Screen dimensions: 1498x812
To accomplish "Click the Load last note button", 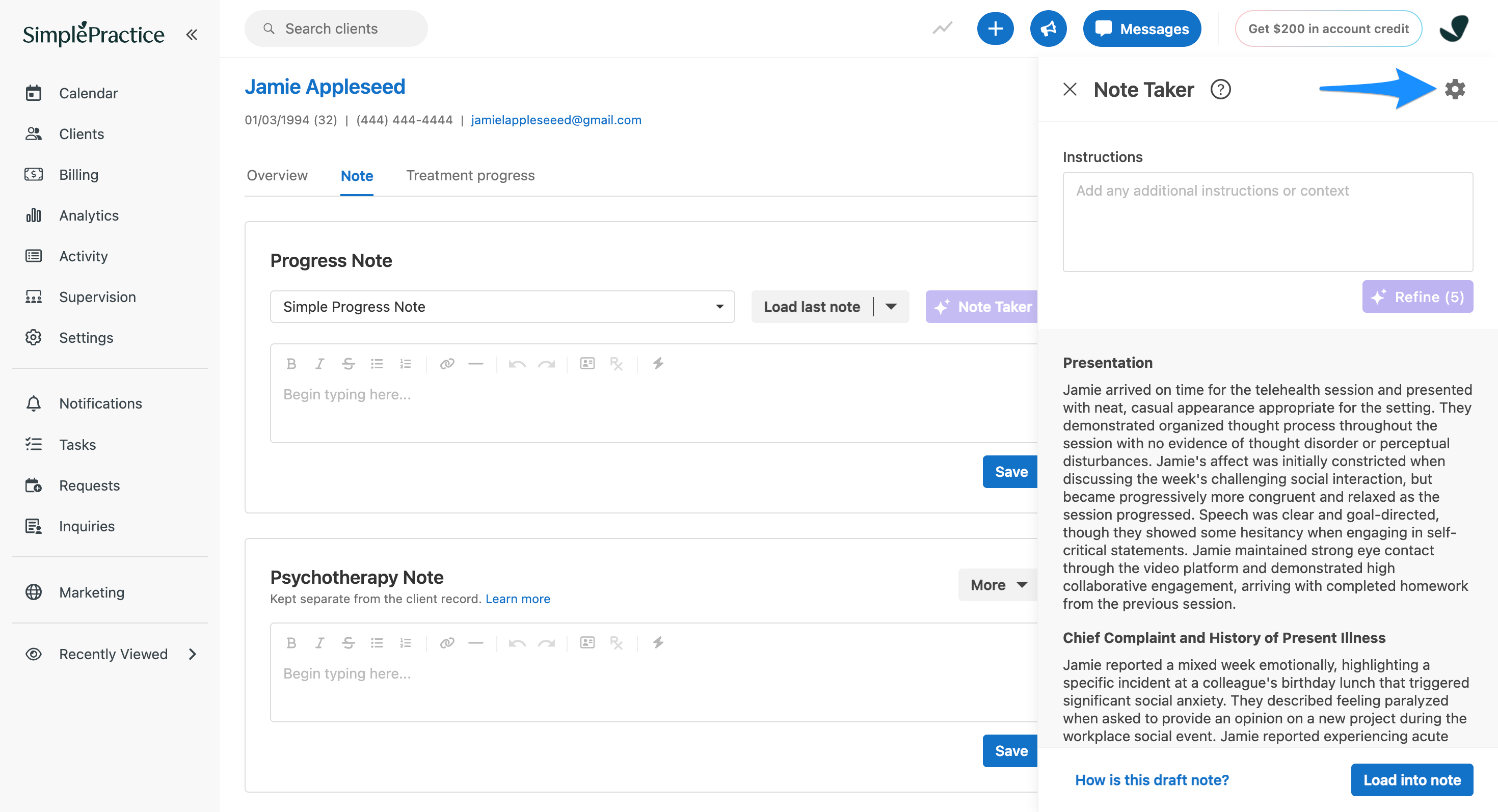I will (812, 306).
